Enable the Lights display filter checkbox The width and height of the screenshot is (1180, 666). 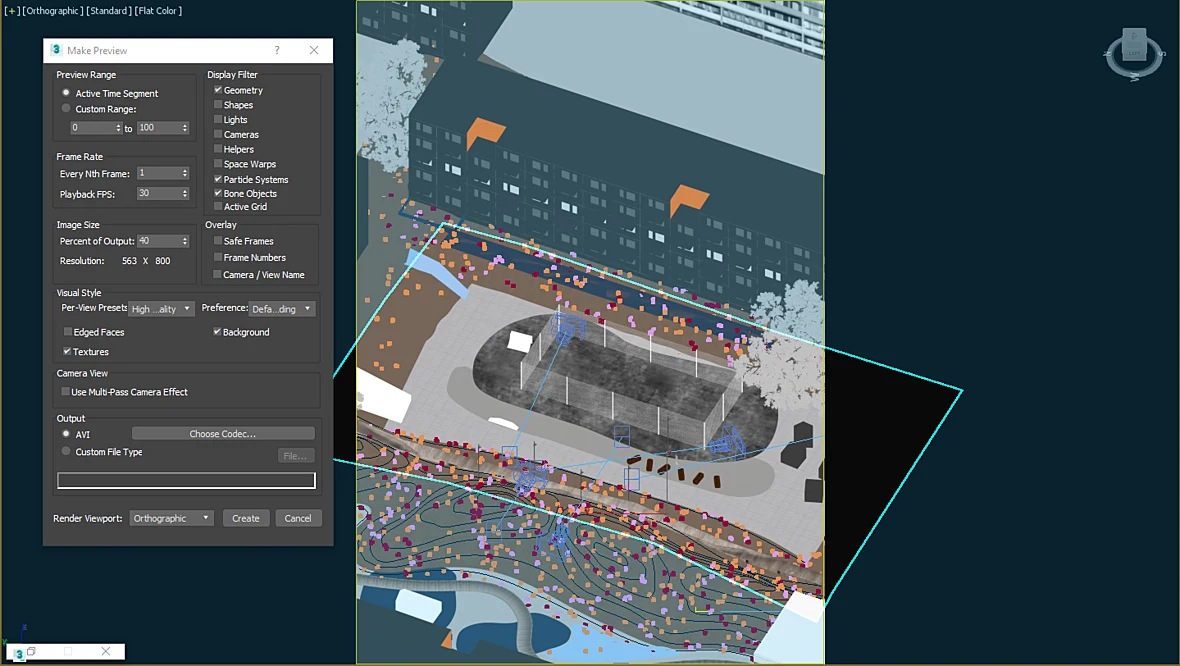point(218,120)
